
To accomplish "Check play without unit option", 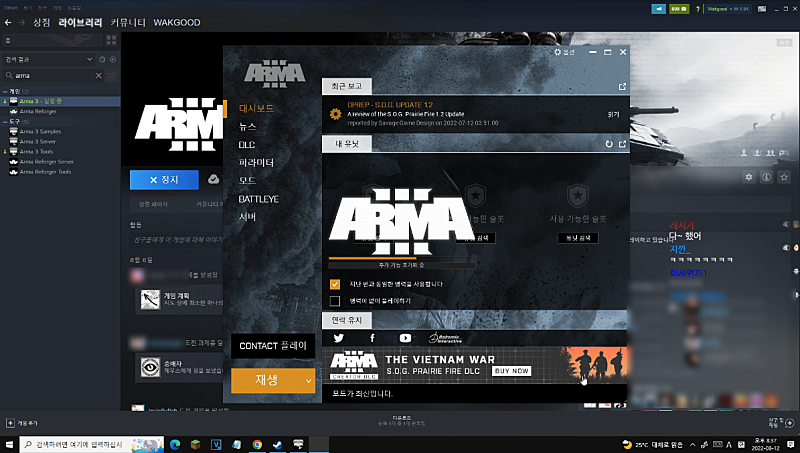I will [x=335, y=301].
